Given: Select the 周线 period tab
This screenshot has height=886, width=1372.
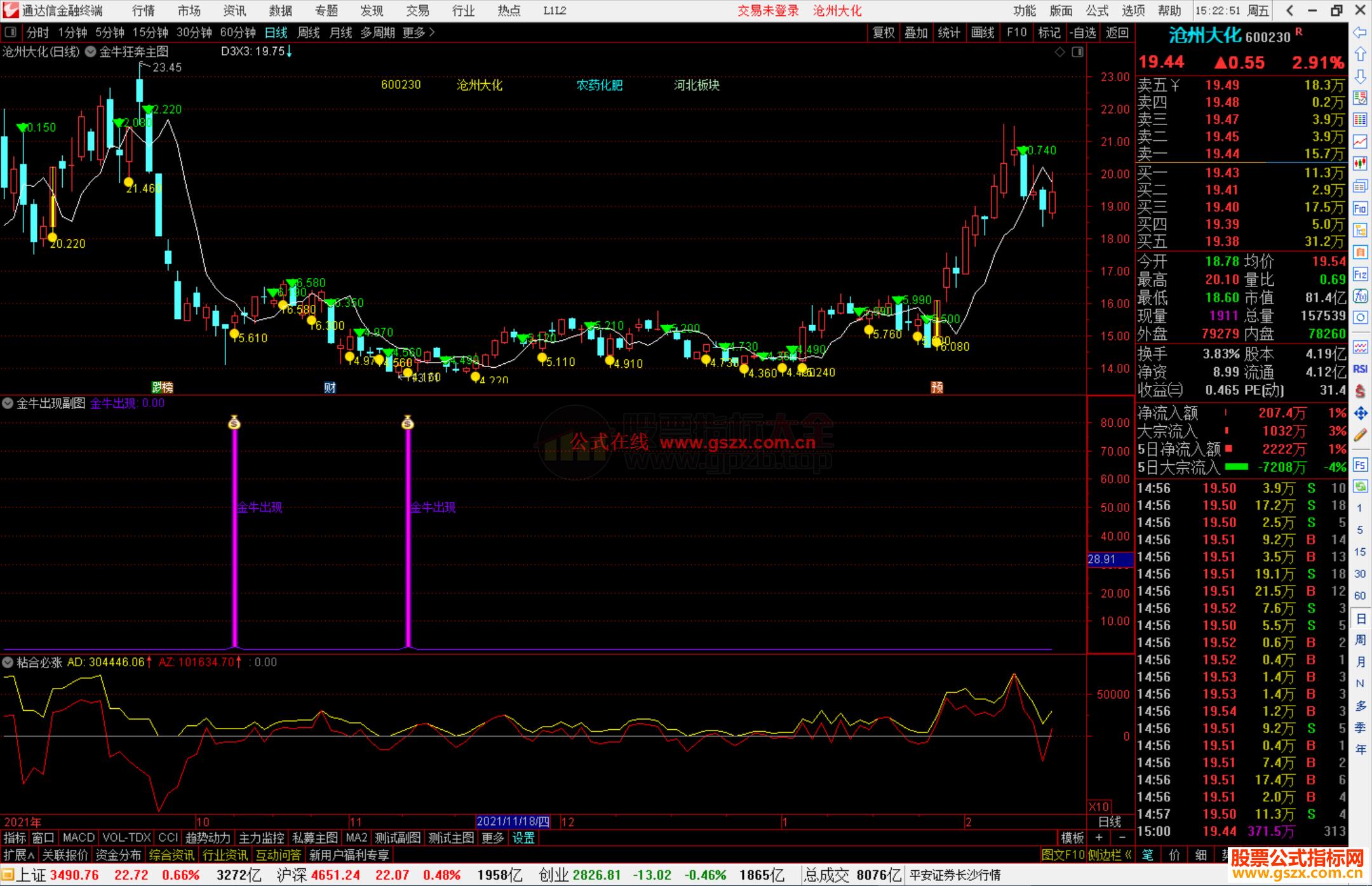Looking at the screenshot, I should point(308,32).
